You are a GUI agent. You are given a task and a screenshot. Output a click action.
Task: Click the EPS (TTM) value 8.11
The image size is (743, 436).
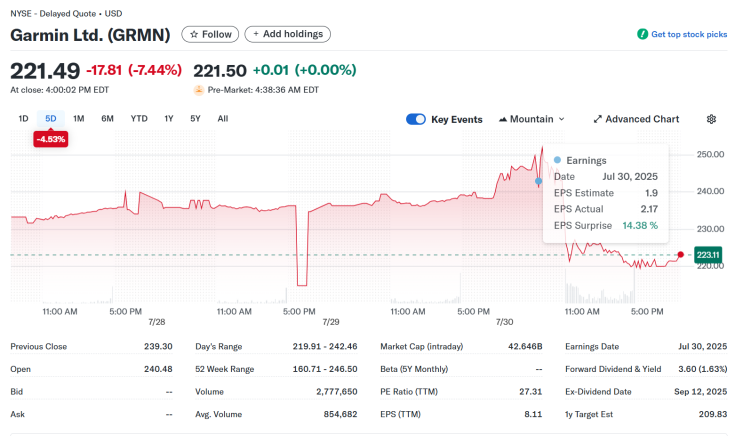[x=533, y=414]
